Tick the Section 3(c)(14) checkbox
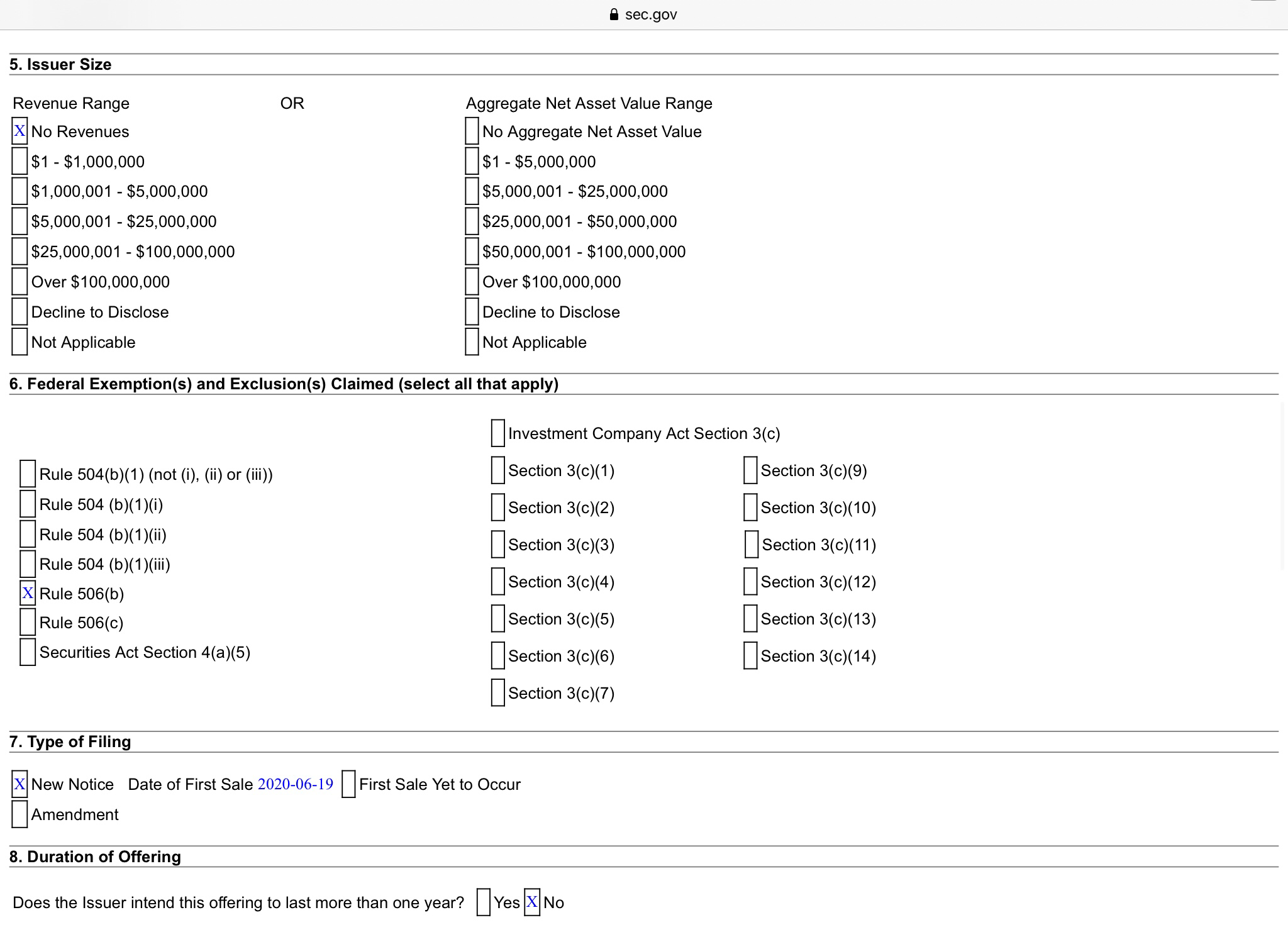This screenshot has width=1288, height=932. pos(750,655)
